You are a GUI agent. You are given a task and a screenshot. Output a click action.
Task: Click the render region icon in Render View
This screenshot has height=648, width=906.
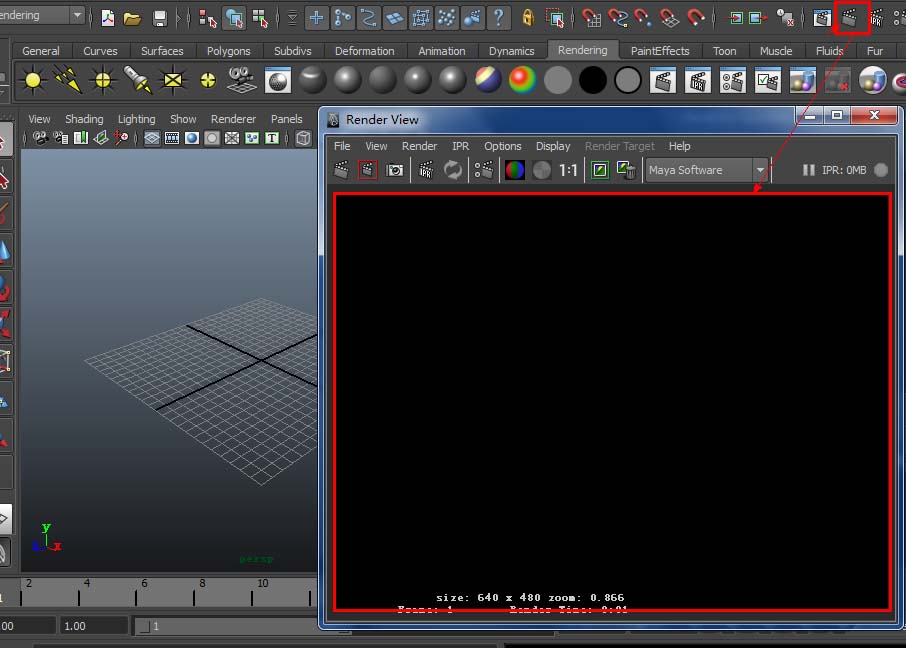[x=367, y=170]
